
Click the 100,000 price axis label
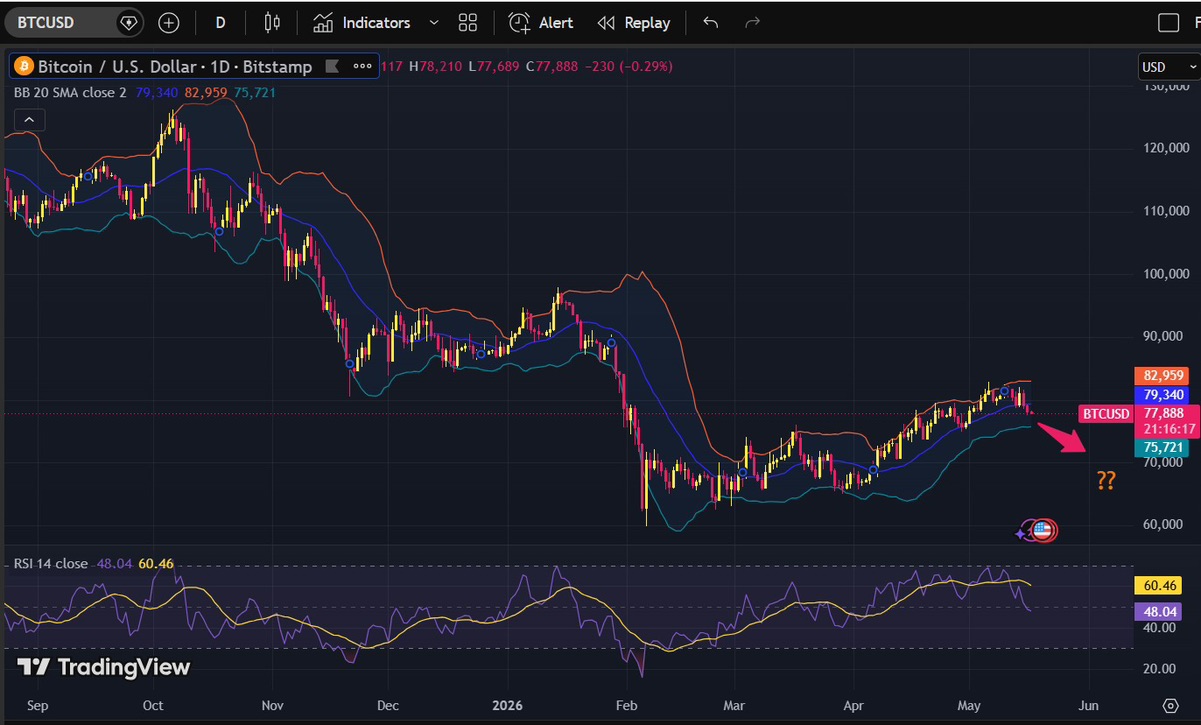1166,274
